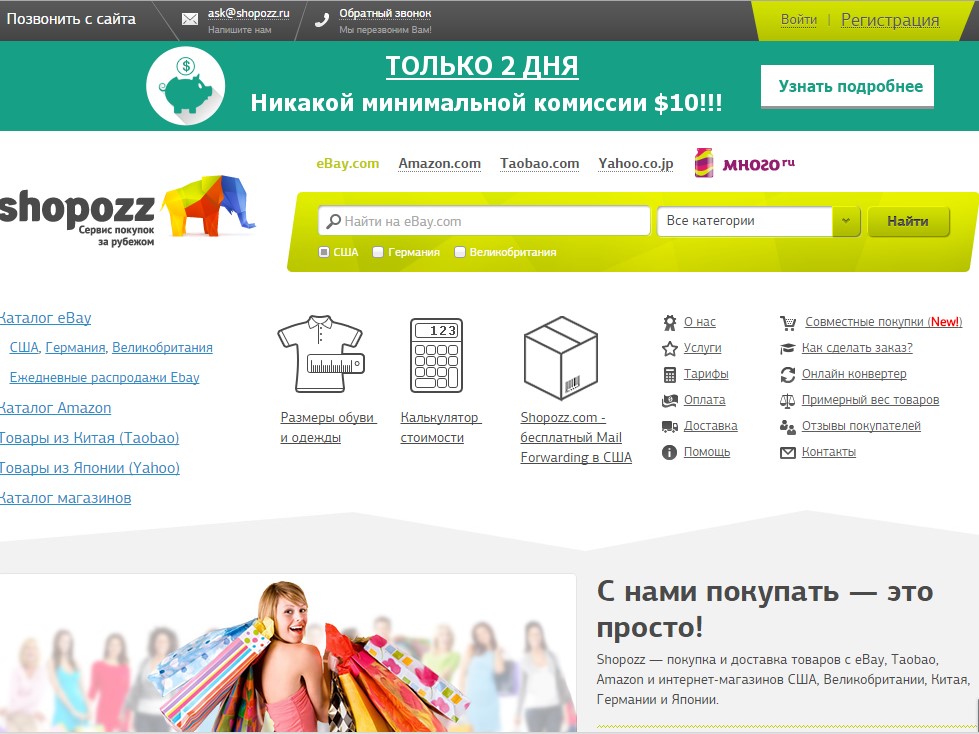Open the Онлайн конвертер text link
Image resolution: width=979 pixels, height=734 pixels.
[x=854, y=374]
